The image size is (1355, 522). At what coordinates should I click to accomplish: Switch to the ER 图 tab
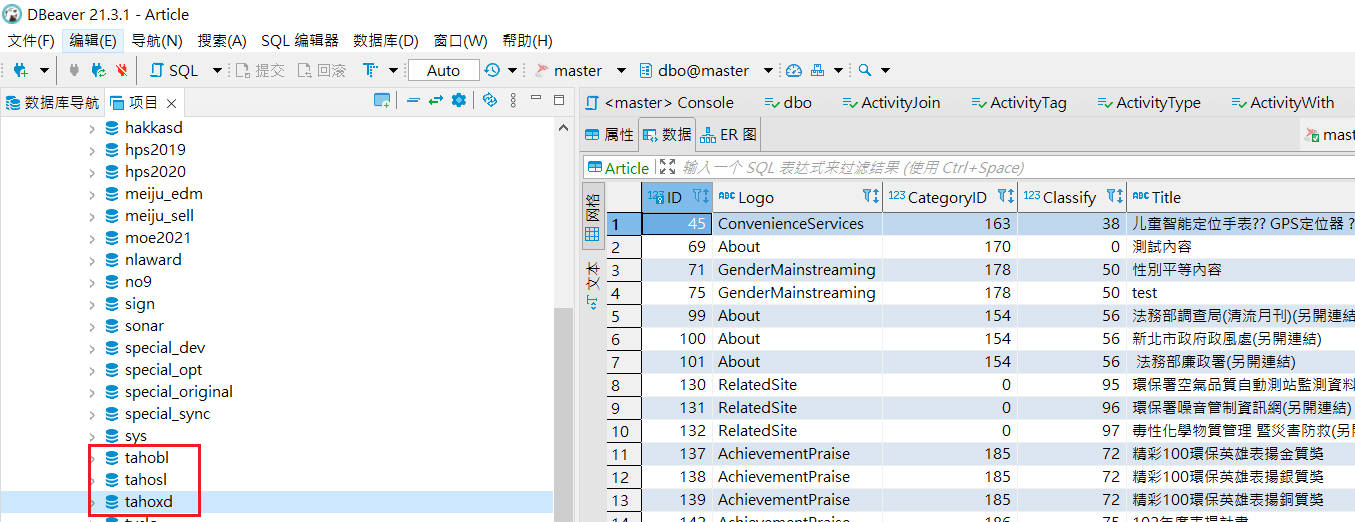pyautogui.click(x=729, y=134)
